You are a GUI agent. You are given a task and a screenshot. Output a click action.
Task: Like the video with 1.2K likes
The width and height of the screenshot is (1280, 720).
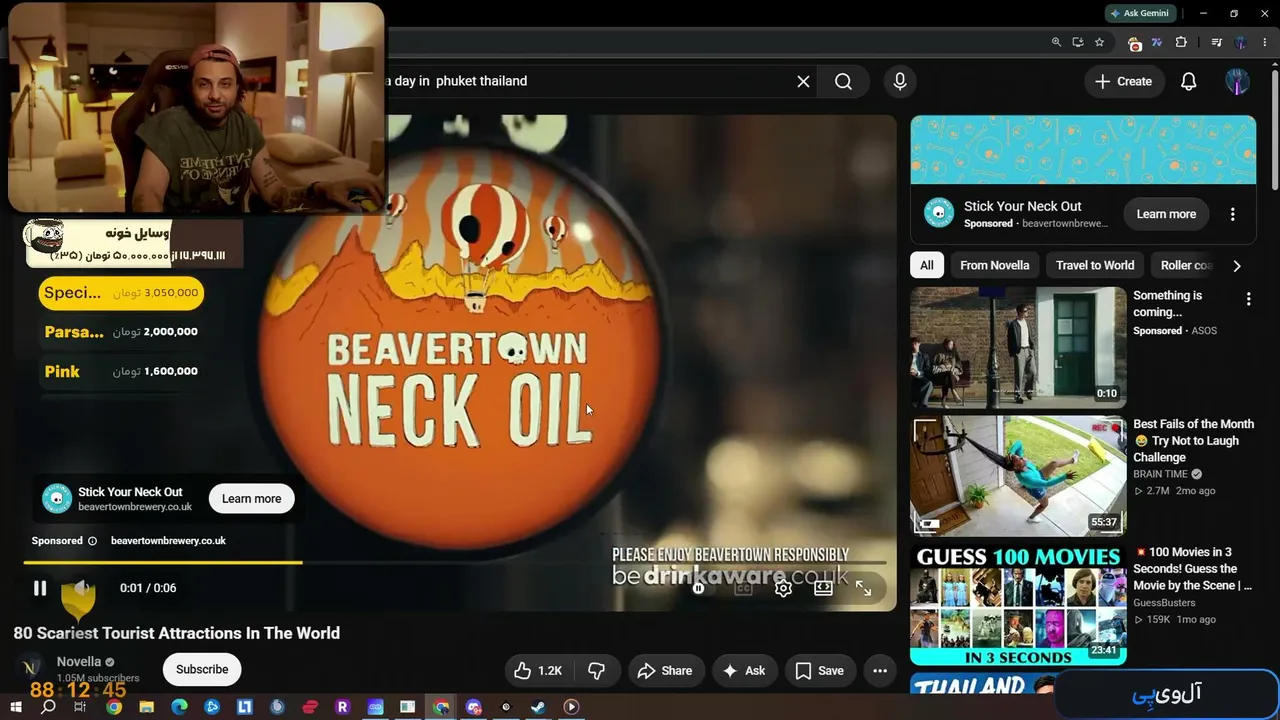(x=538, y=671)
